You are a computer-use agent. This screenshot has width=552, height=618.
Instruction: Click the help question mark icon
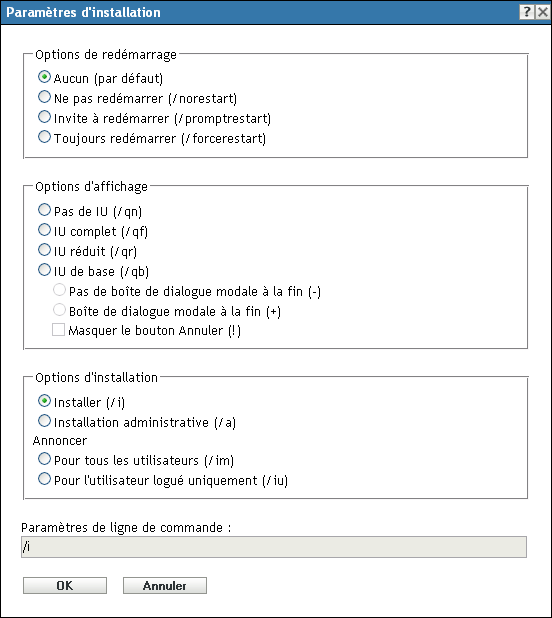[527, 12]
